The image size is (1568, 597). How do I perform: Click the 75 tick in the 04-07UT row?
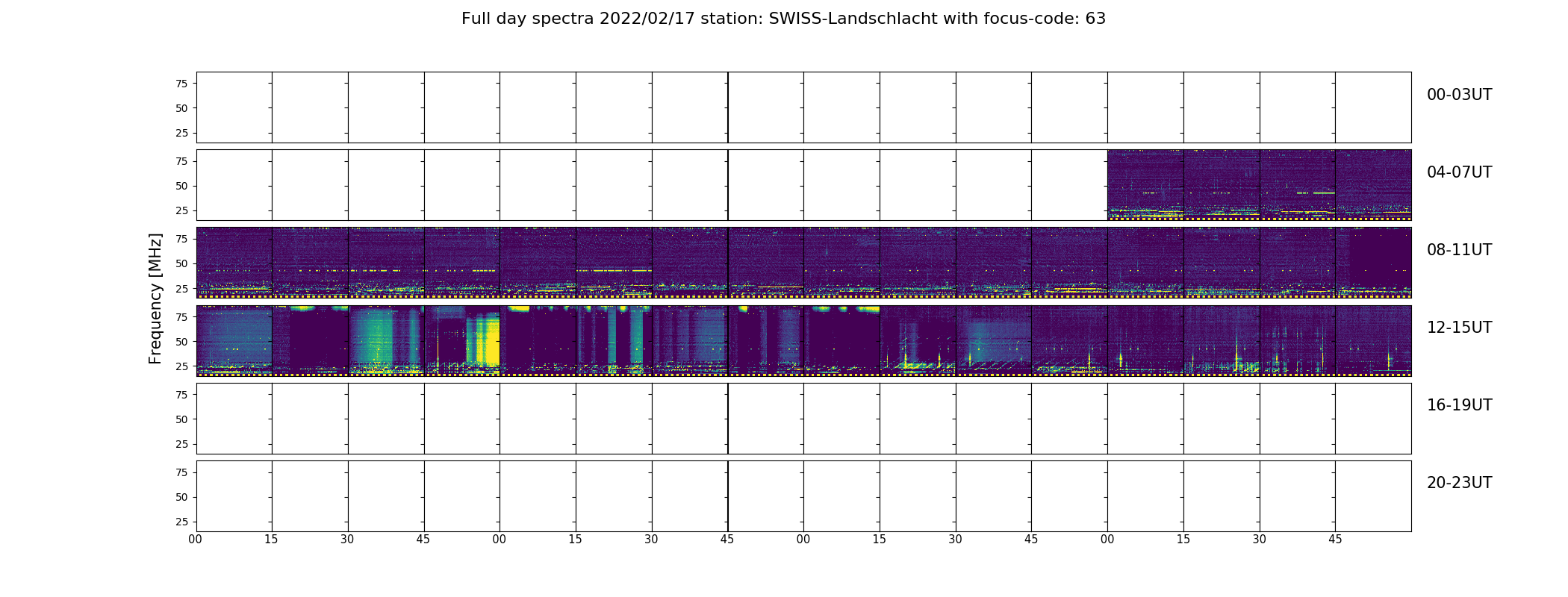[x=181, y=161]
